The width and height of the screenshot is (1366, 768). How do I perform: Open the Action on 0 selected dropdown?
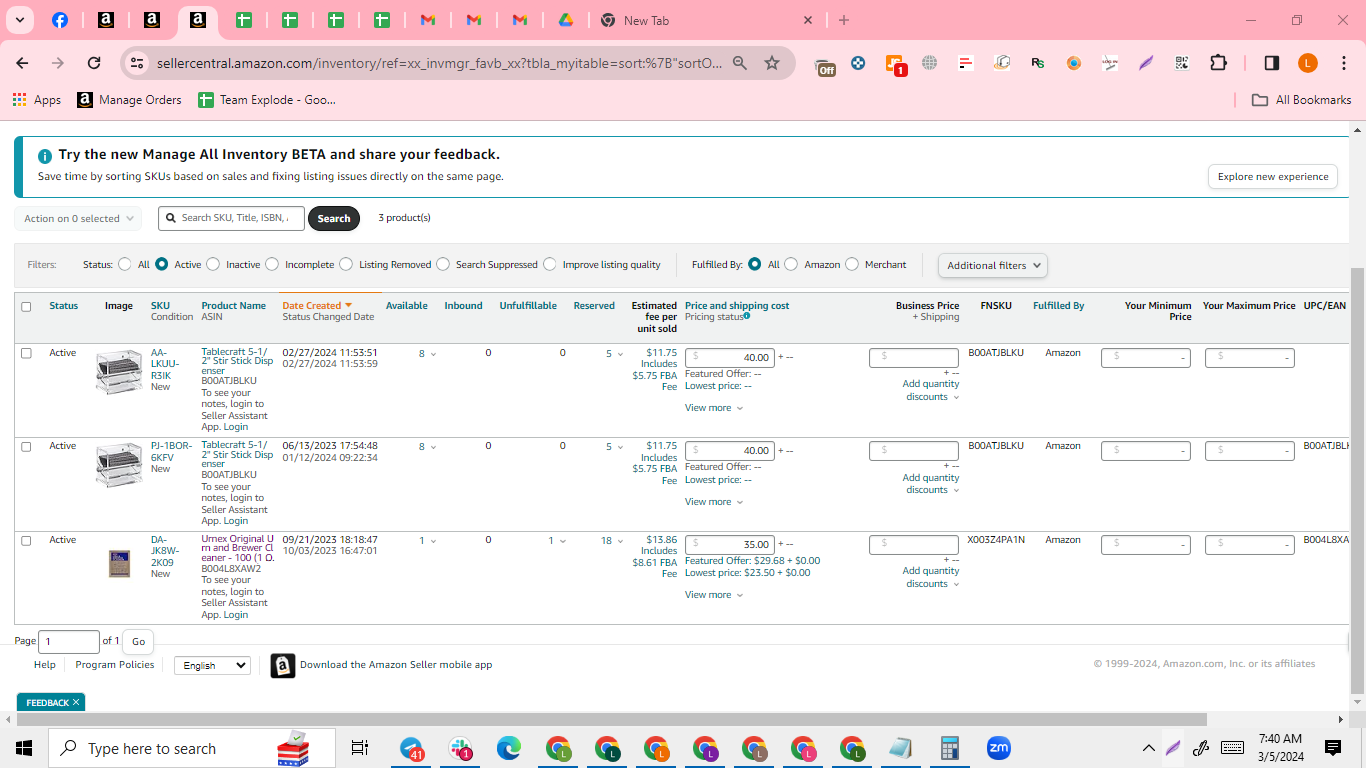(77, 219)
